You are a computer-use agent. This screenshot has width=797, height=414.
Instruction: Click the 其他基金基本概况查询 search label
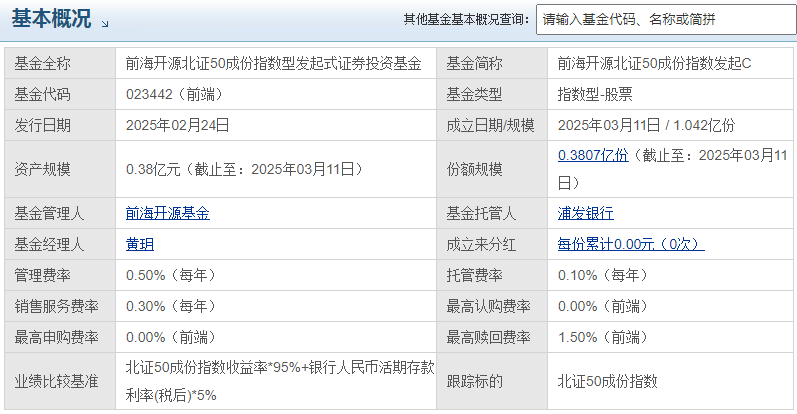(466, 20)
